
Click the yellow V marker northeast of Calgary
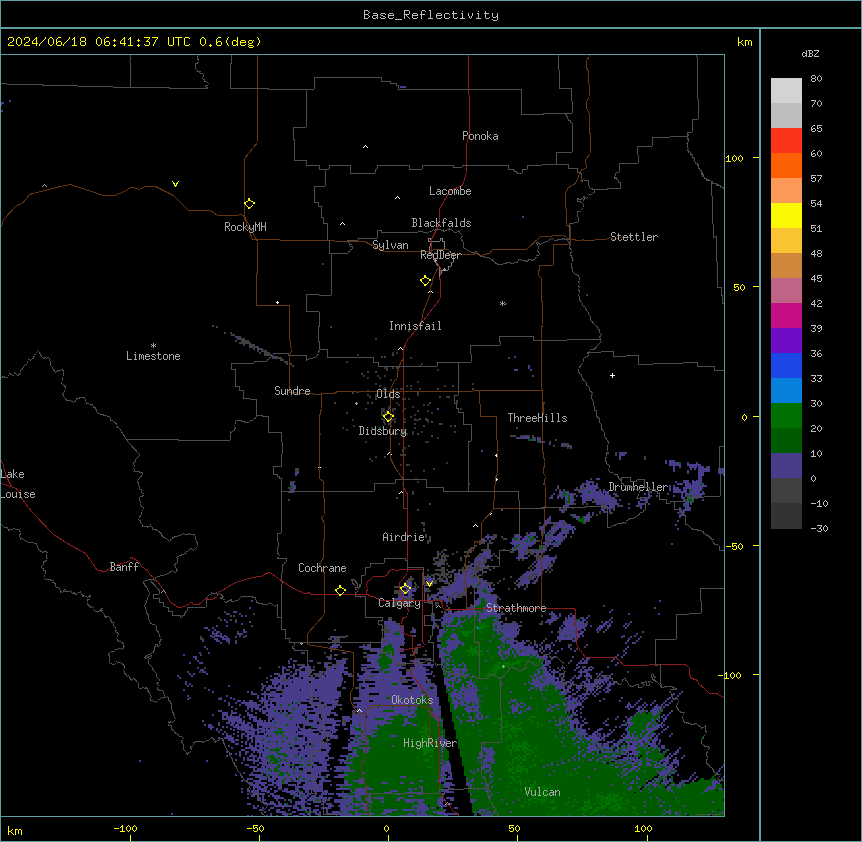(429, 584)
